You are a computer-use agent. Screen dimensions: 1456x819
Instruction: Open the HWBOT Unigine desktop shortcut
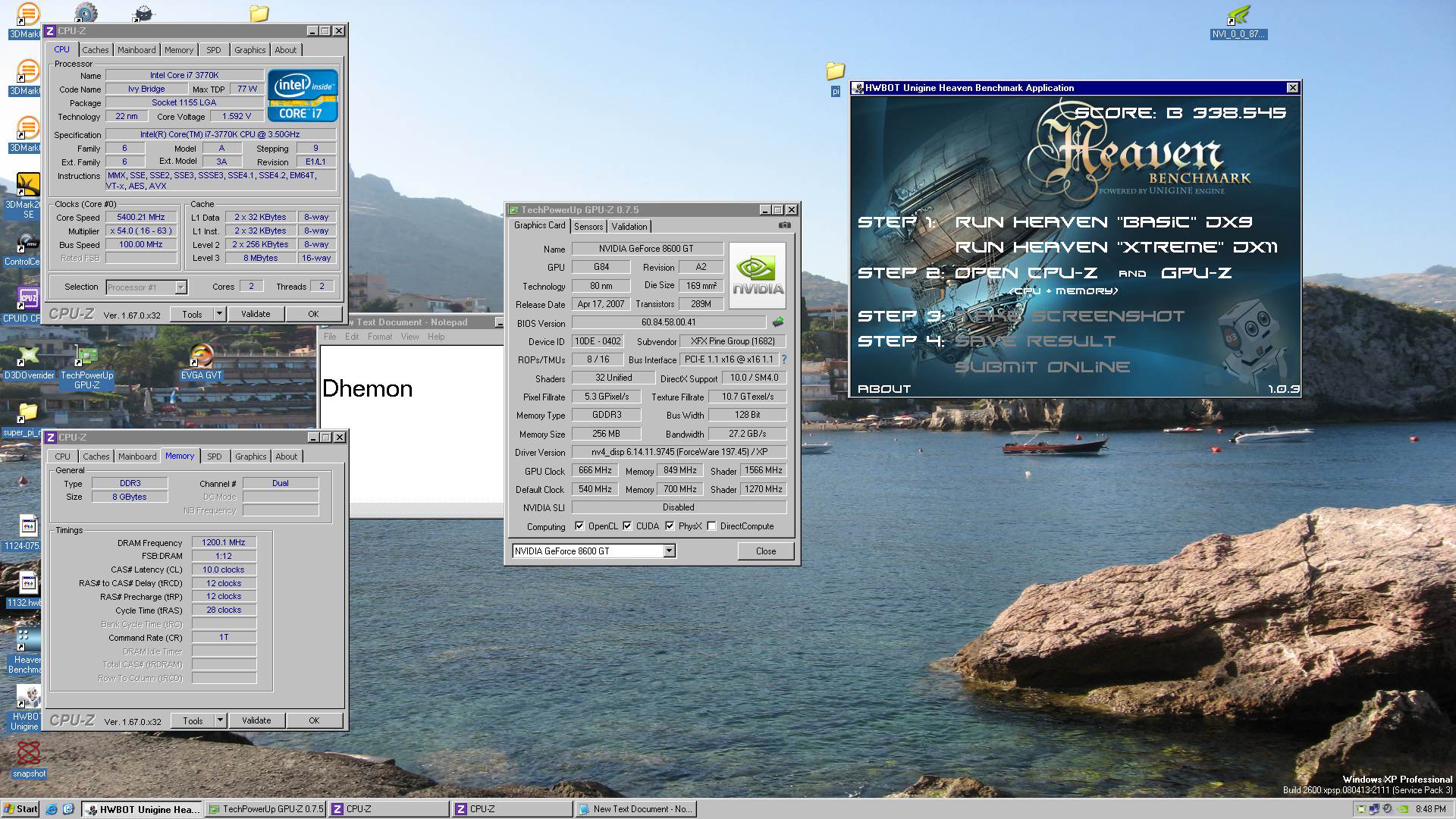tap(26, 708)
